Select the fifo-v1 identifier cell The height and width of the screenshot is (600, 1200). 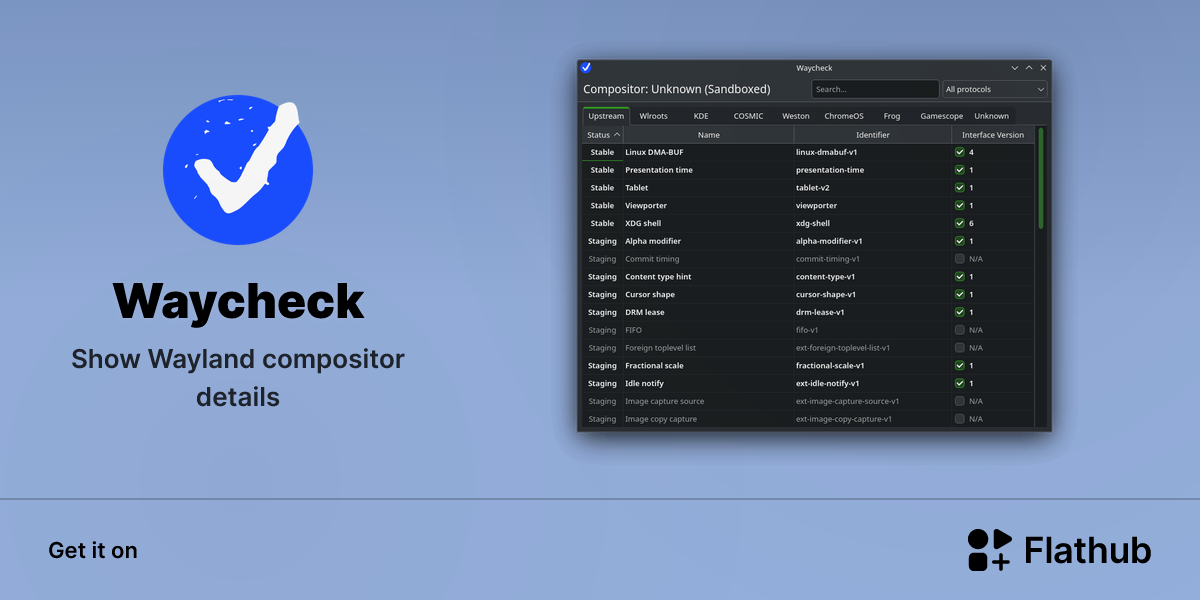click(873, 330)
